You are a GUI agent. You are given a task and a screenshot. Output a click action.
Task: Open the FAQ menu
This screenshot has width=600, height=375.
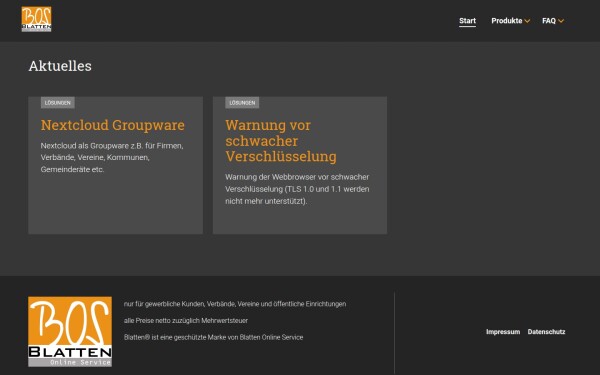coord(549,21)
